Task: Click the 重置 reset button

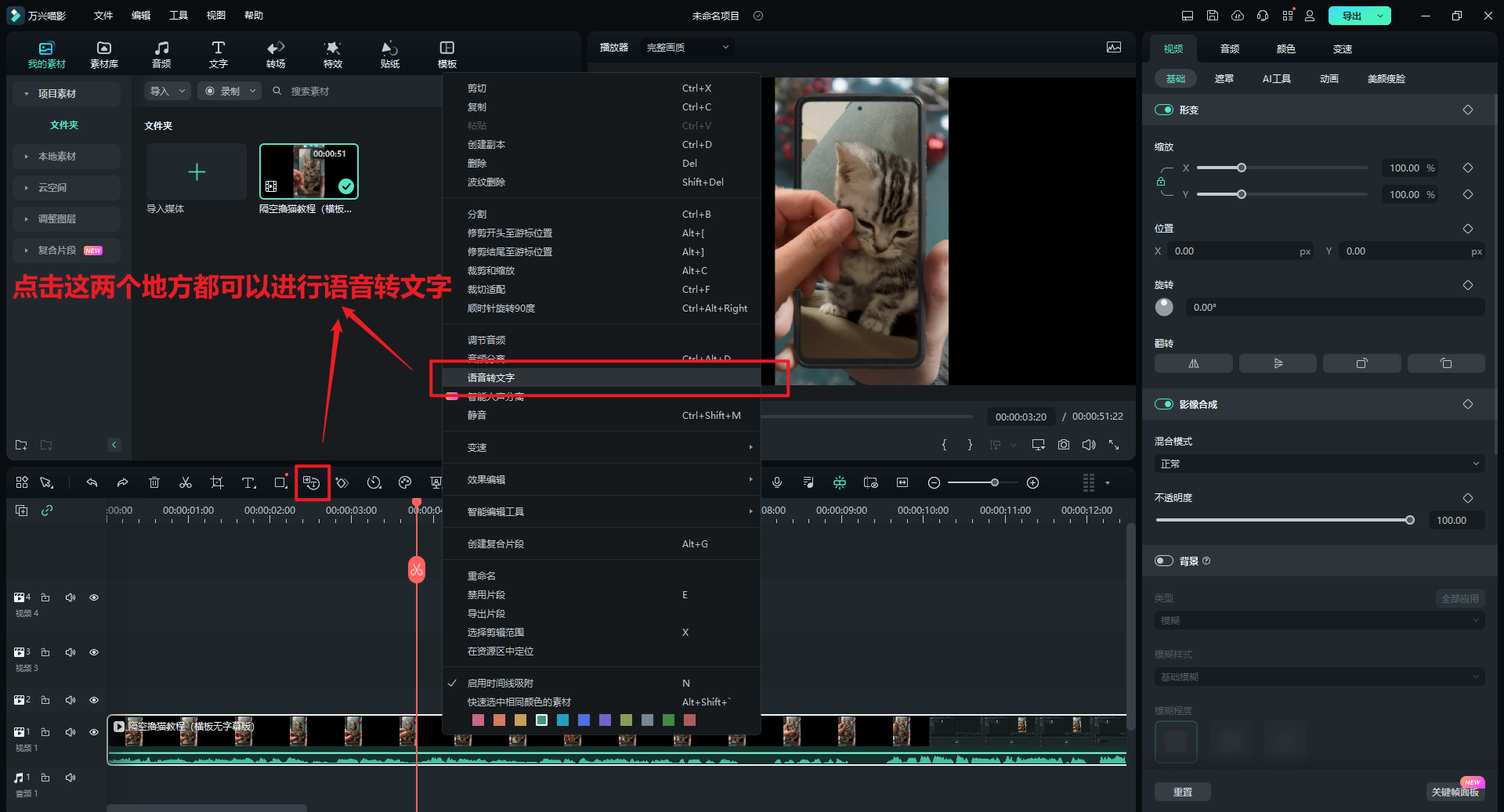Action: [x=1183, y=791]
